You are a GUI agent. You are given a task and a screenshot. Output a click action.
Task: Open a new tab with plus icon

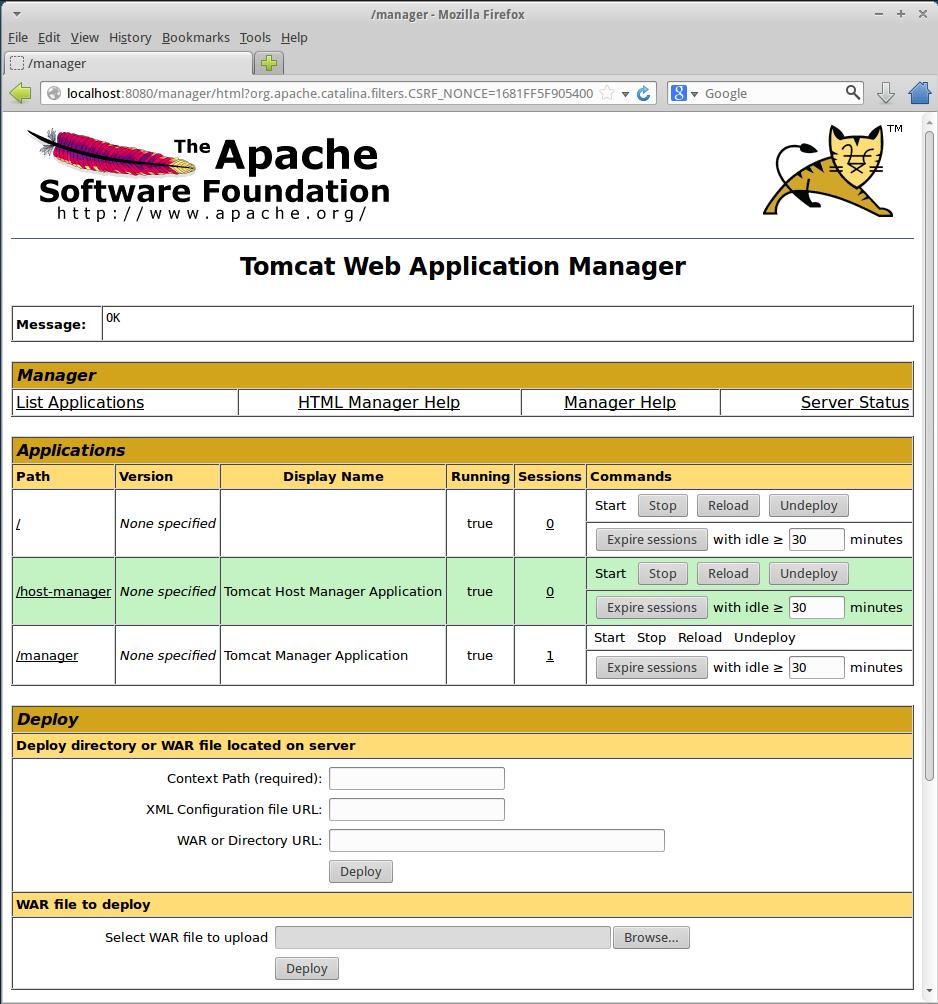tap(269, 63)
